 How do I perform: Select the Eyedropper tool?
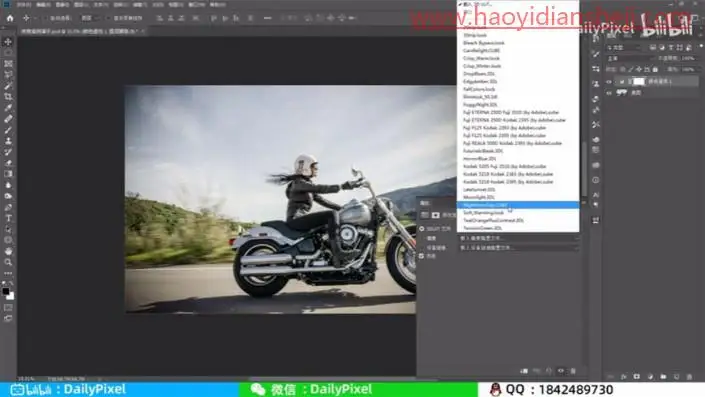coord(8,108)
